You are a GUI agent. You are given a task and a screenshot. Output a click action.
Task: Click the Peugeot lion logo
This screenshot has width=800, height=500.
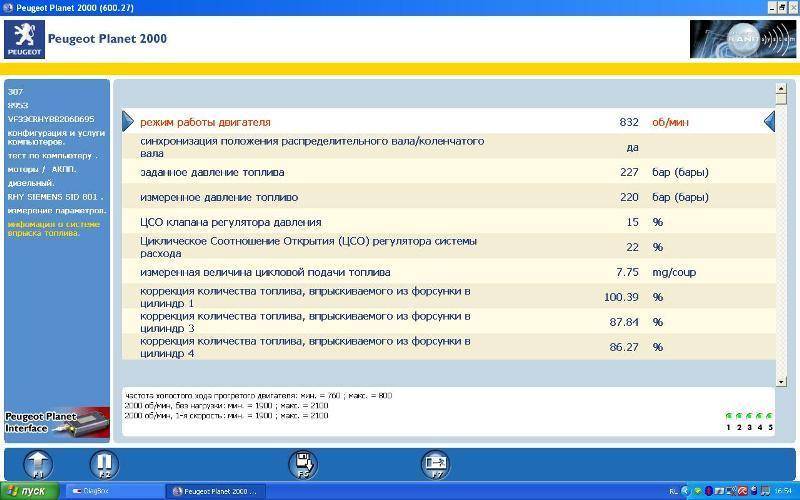pos(23,40)
